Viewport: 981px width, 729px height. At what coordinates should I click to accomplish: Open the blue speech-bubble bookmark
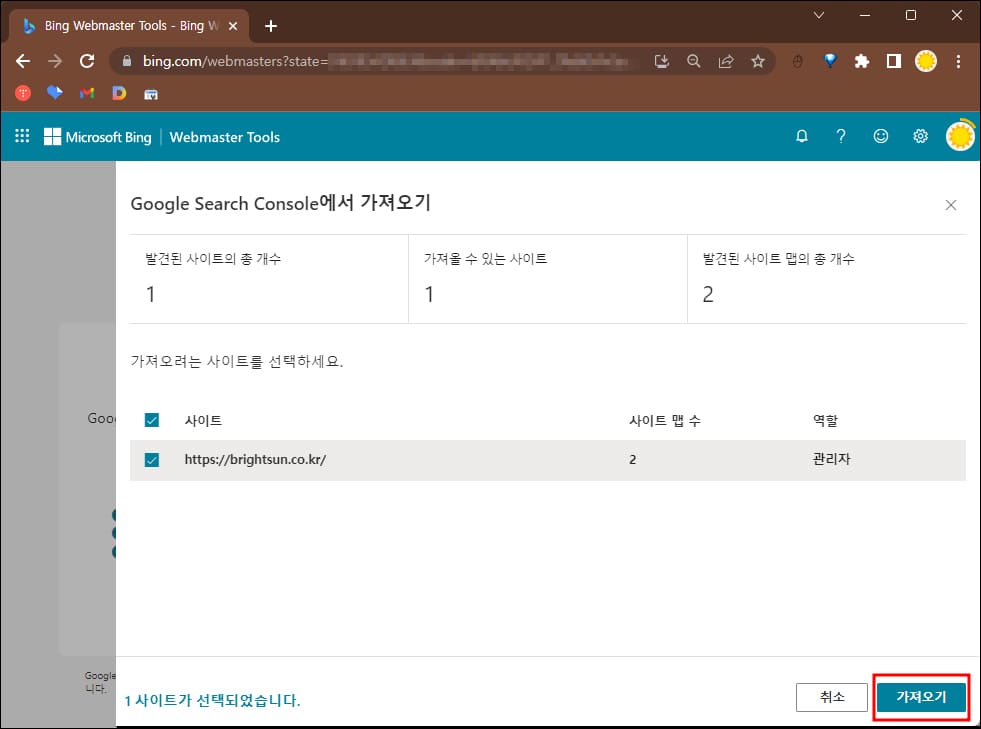tap(55, 93)
